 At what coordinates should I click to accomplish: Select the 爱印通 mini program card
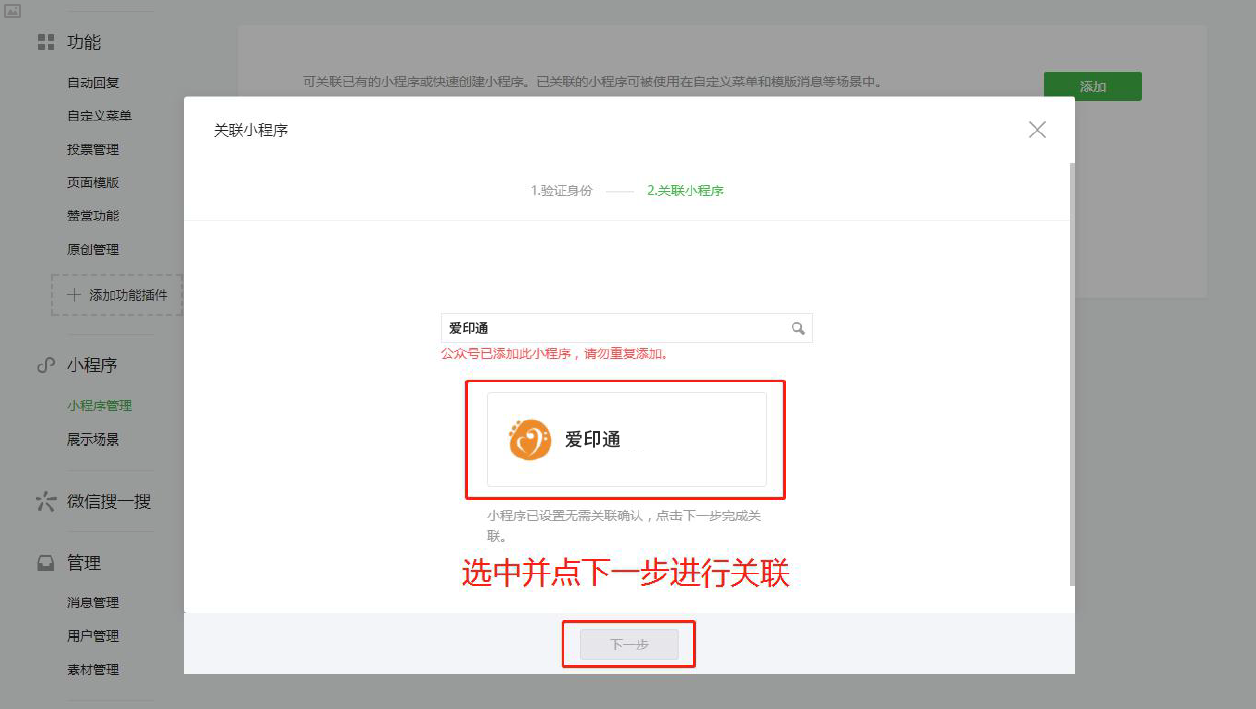[x=627, y=439]
